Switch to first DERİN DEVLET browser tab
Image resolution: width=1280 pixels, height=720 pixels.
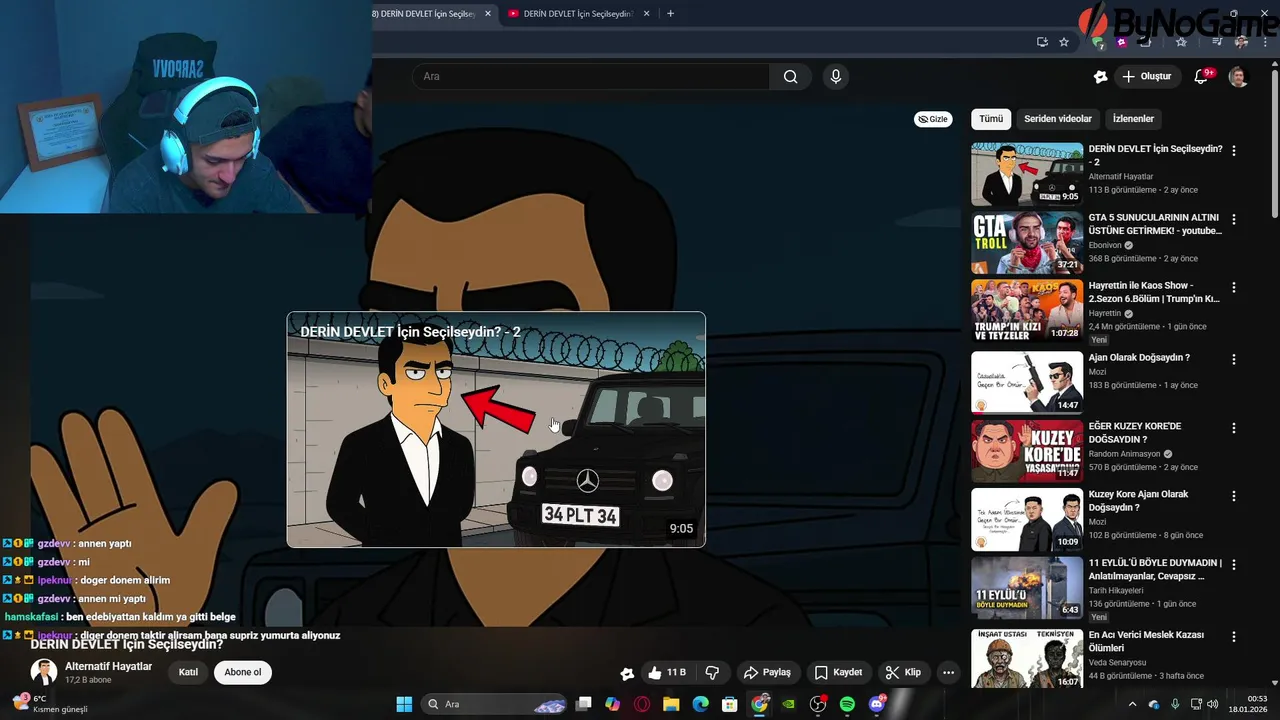click(425, 14)
